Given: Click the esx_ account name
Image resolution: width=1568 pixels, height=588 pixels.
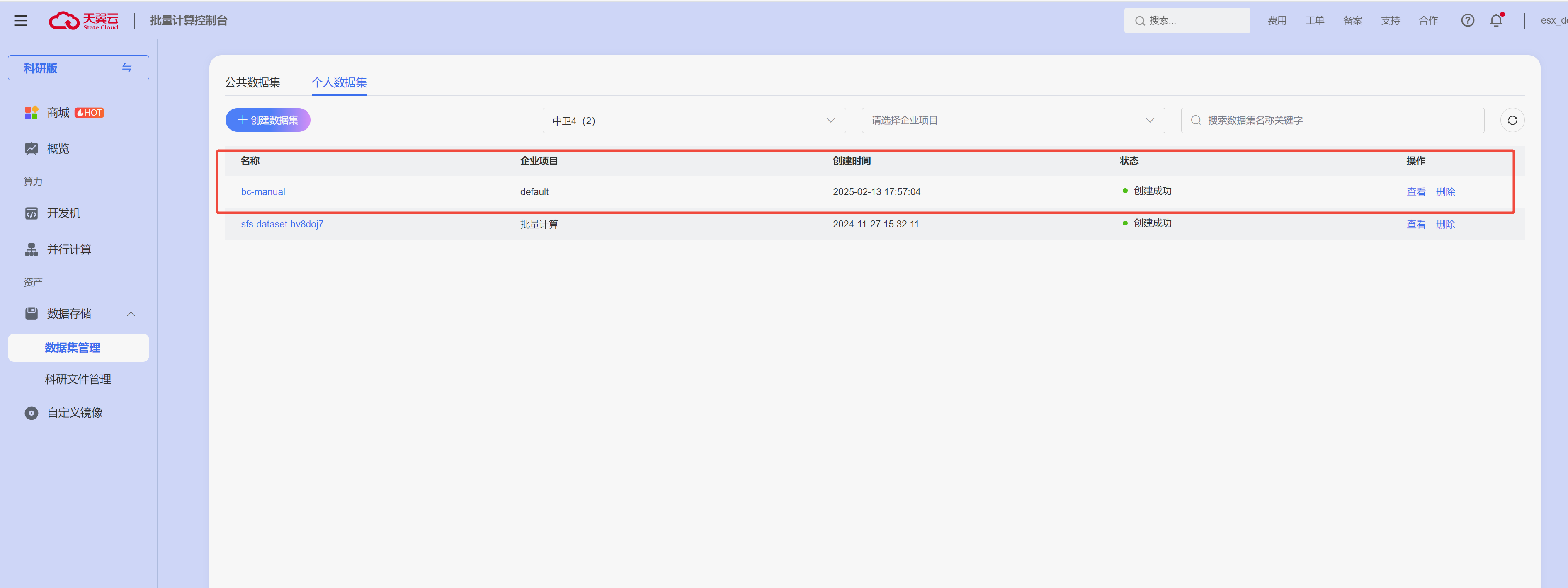Looking at the screenshot, I should 1553,21.
